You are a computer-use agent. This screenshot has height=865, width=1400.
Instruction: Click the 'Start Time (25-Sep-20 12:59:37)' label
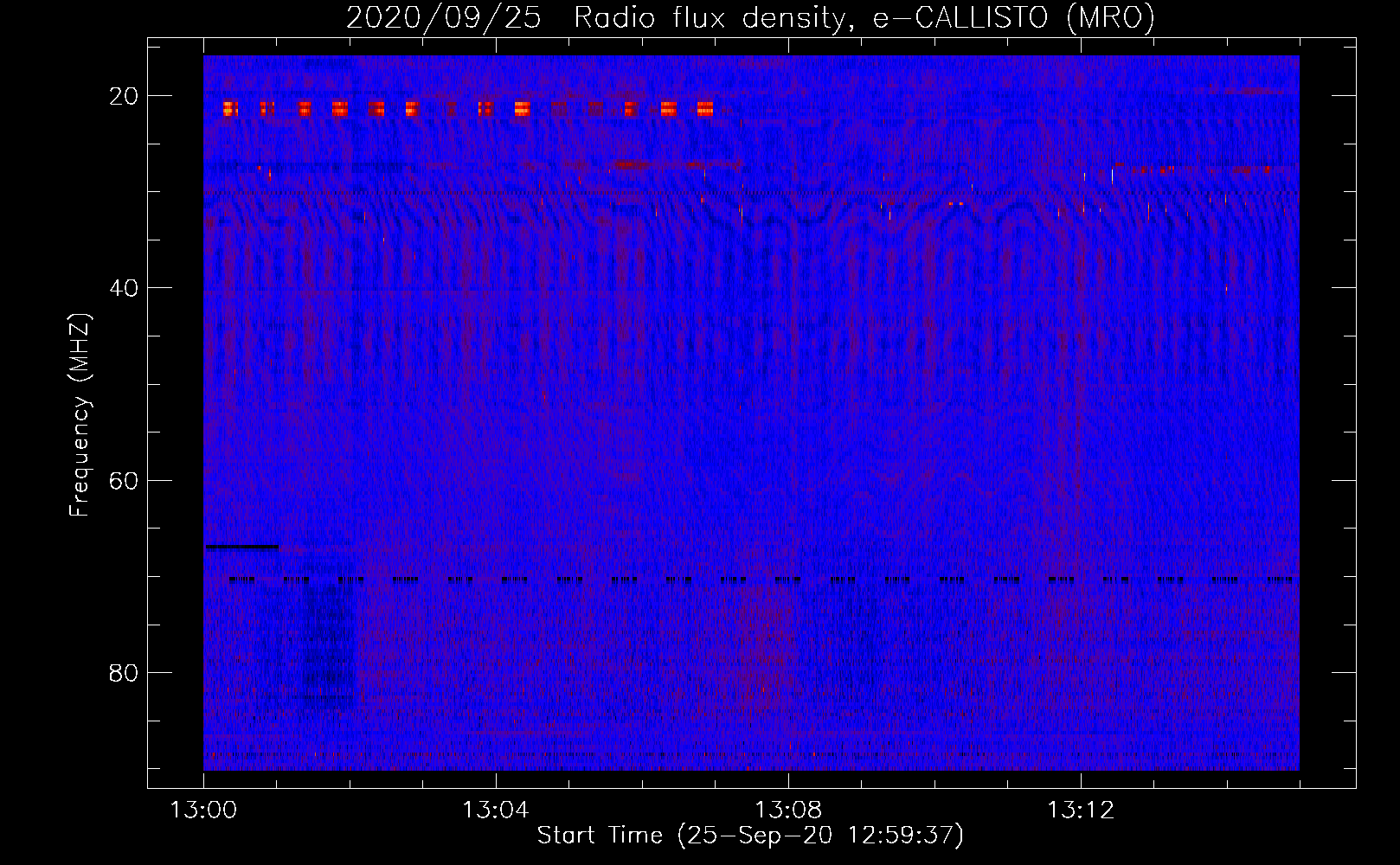click(x=750, y=836)
